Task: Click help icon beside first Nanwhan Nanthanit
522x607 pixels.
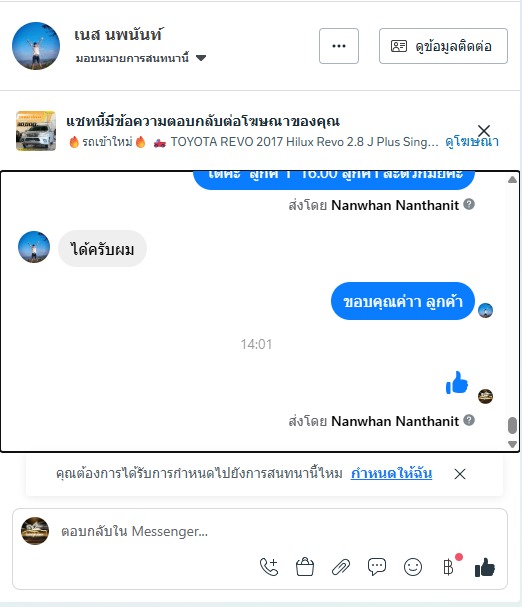Action: click(x=469, y=204)
